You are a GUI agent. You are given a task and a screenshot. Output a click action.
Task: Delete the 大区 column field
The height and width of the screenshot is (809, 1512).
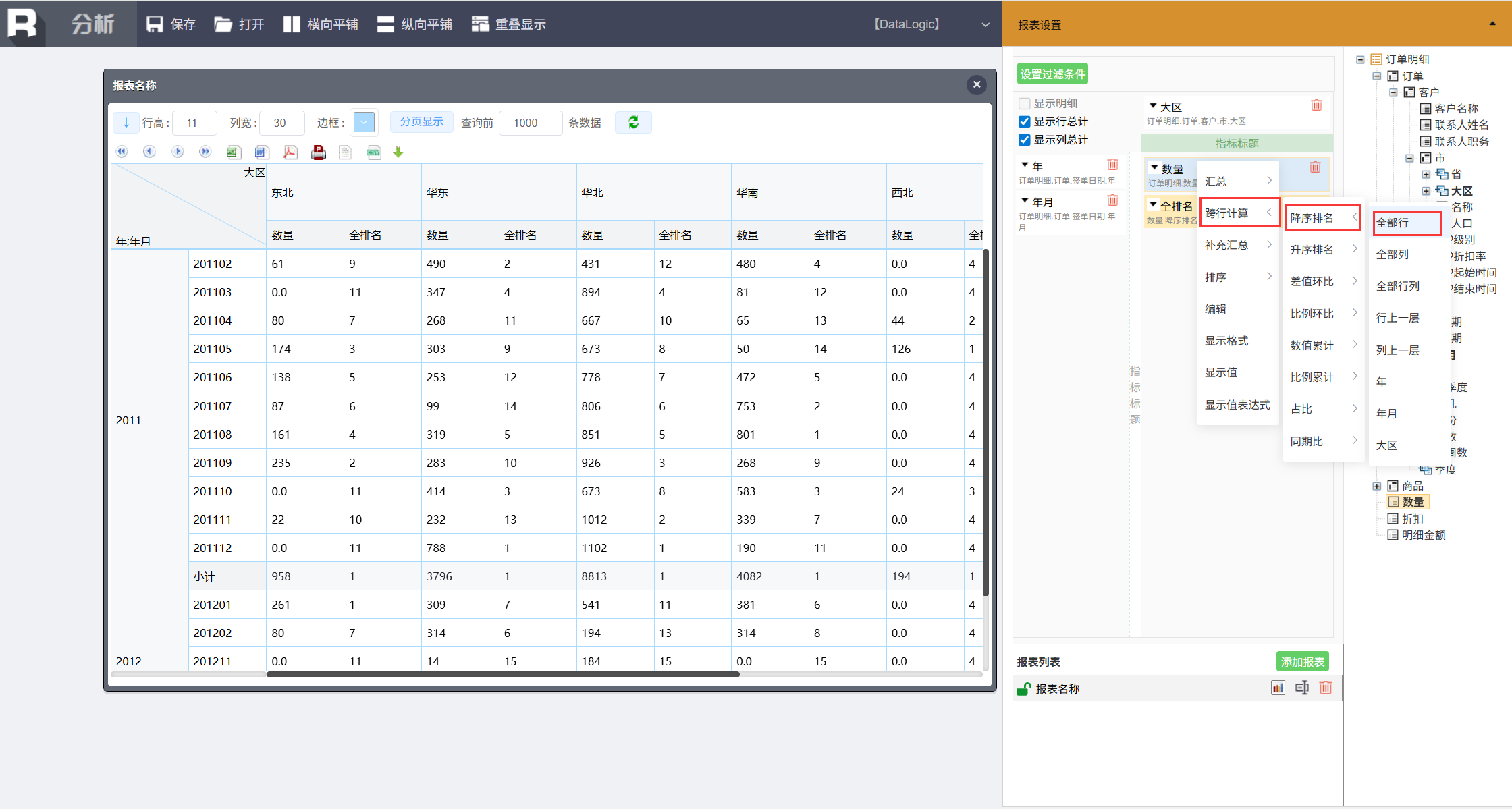(x=1316, y=105)
